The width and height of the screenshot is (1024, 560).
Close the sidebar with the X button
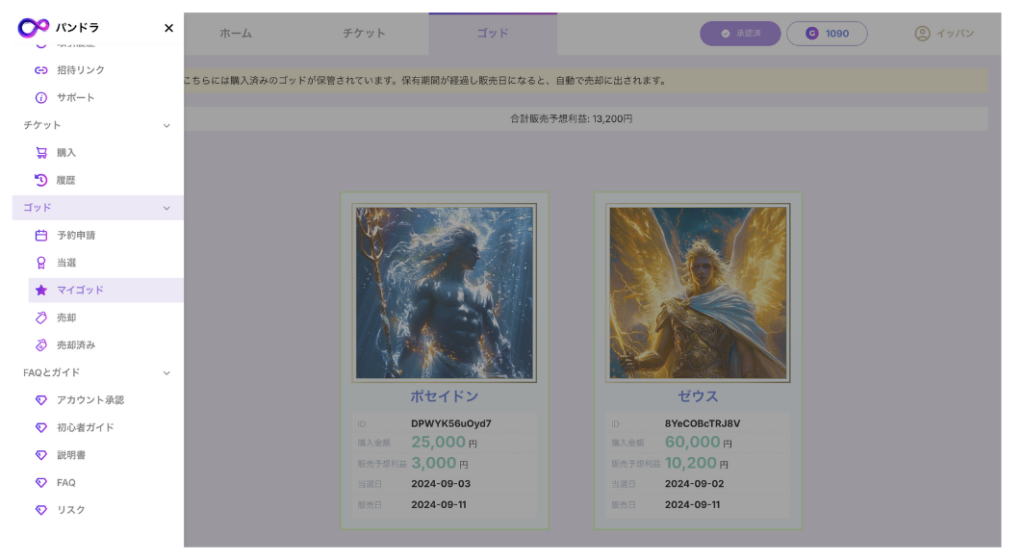tap(168, 28)
